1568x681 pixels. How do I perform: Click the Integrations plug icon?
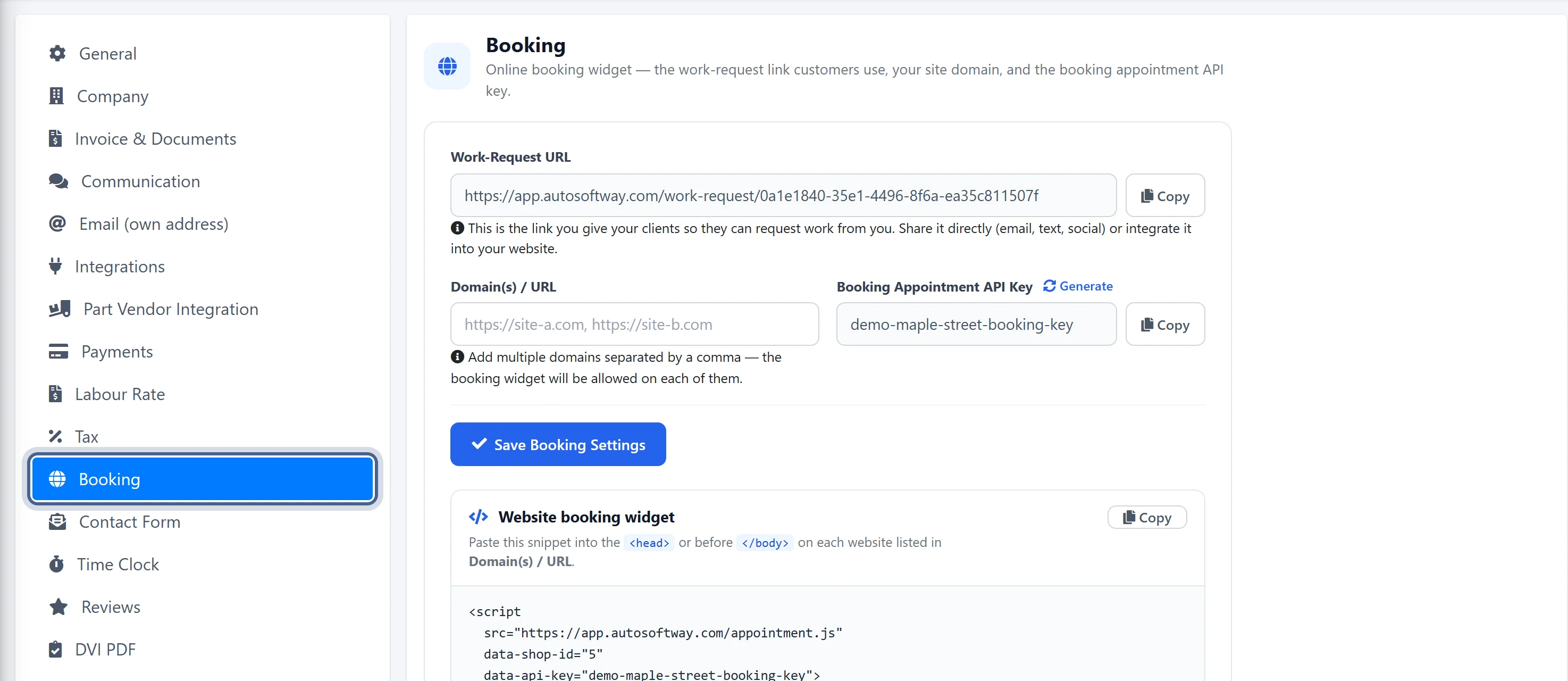55,267
